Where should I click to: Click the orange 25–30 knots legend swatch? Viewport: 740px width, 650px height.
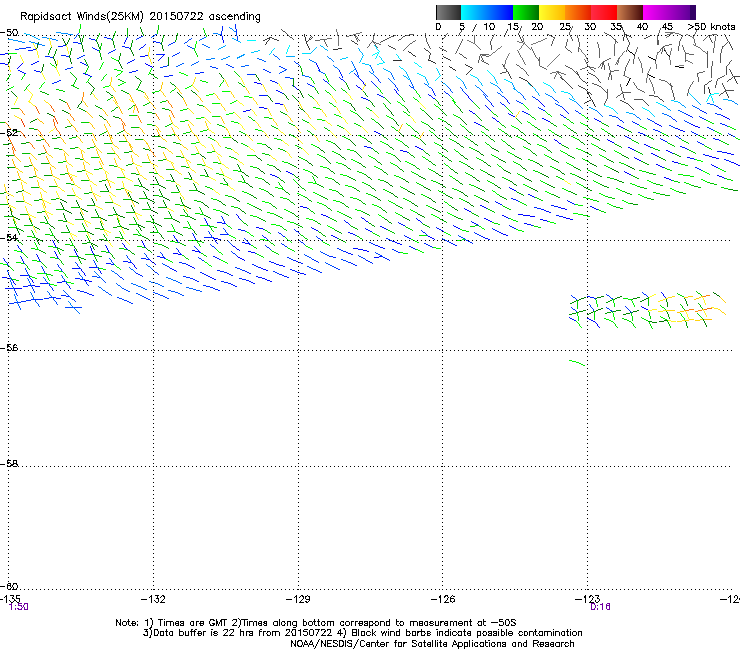[578, 12]
